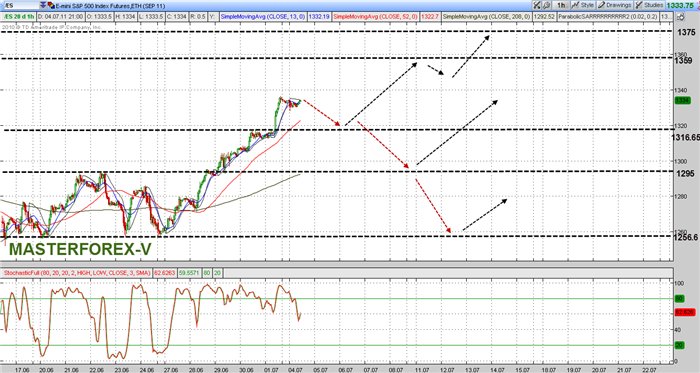
Task: Click the overbought level 80 label box
Action: tap(207, 273)
